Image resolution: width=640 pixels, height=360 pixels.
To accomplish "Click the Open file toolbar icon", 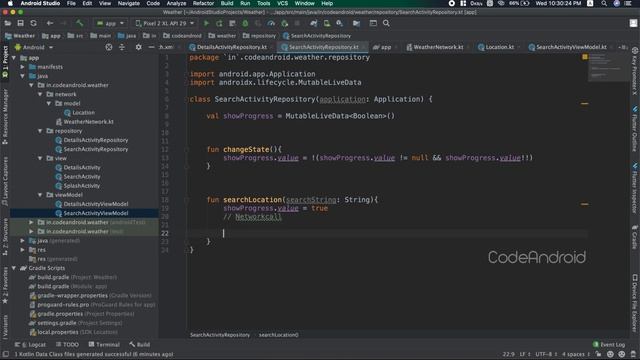I will (7, 23).
